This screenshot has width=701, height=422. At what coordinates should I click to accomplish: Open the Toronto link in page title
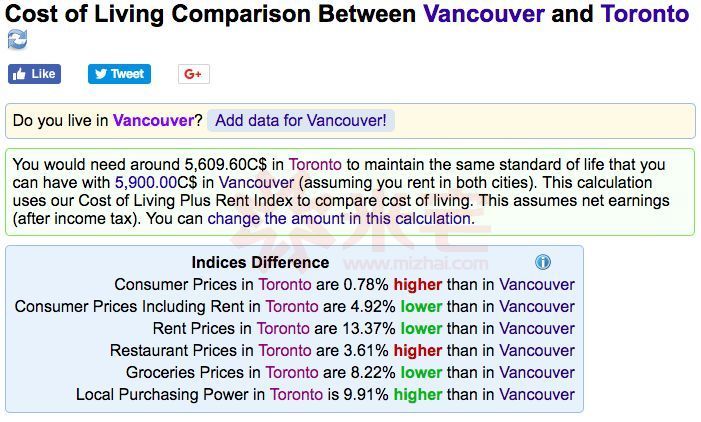click(644, 14)
